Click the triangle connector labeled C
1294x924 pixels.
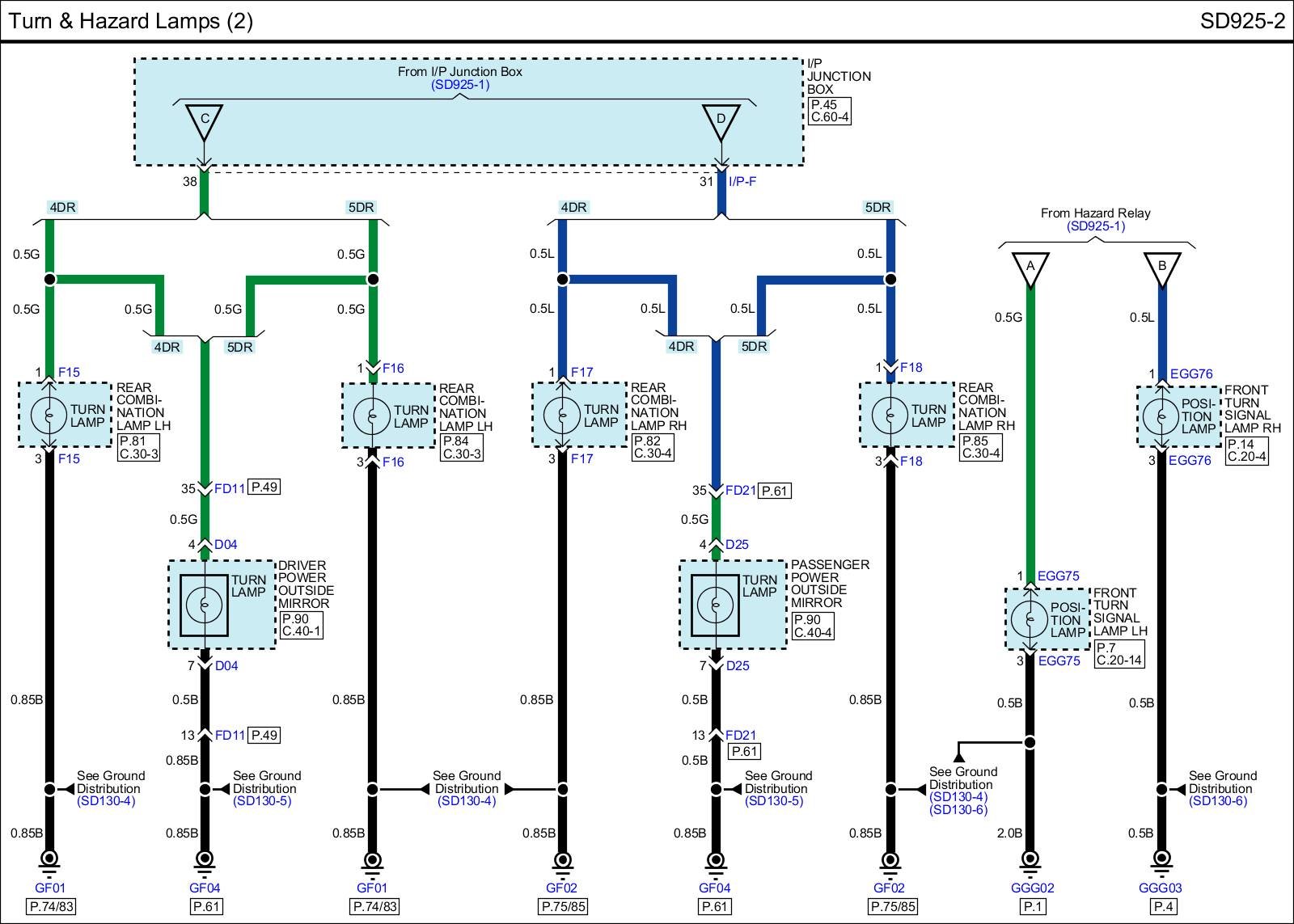(x=205, y=121)
